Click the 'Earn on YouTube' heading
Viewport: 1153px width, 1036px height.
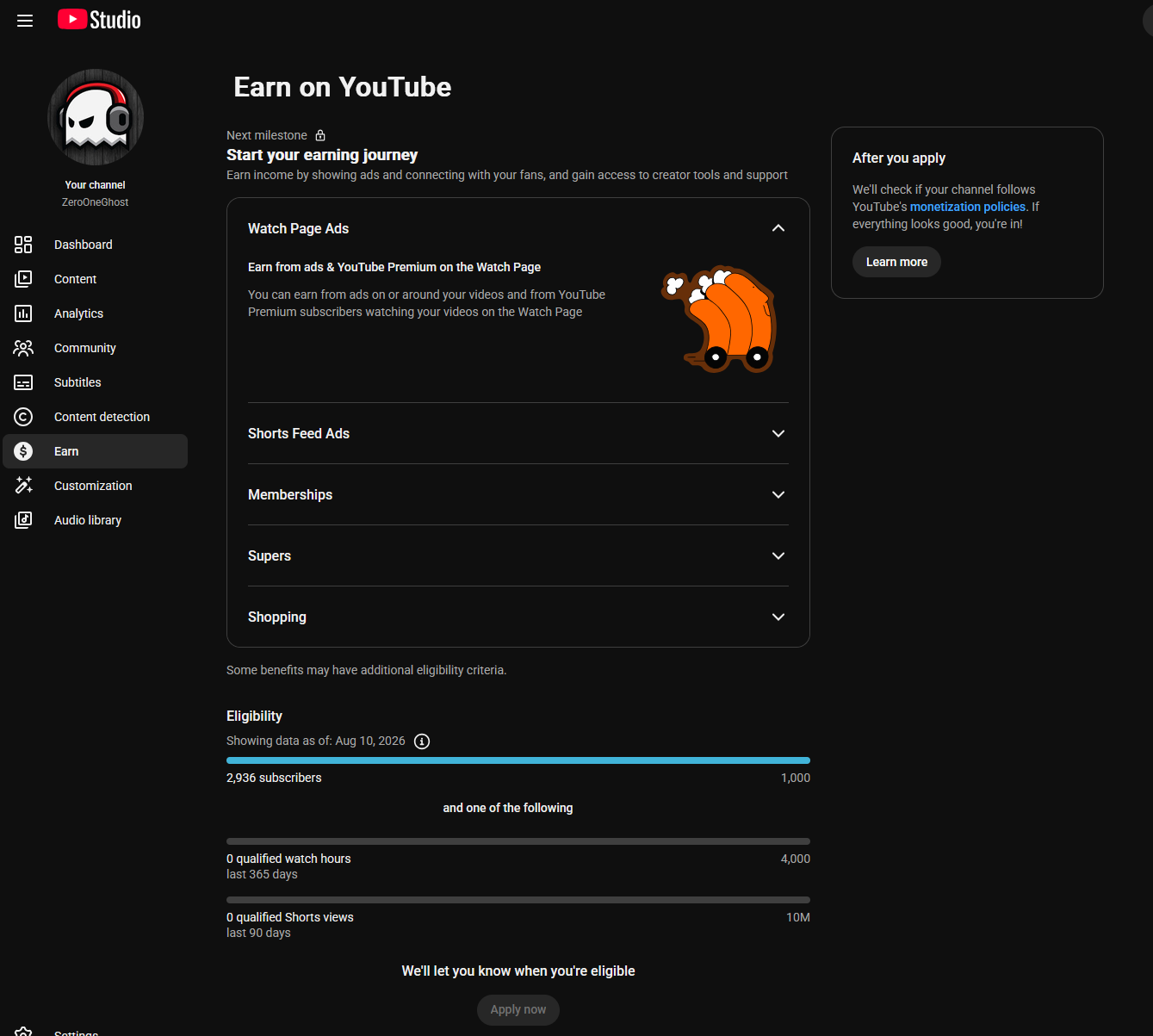tap(343, 87)
